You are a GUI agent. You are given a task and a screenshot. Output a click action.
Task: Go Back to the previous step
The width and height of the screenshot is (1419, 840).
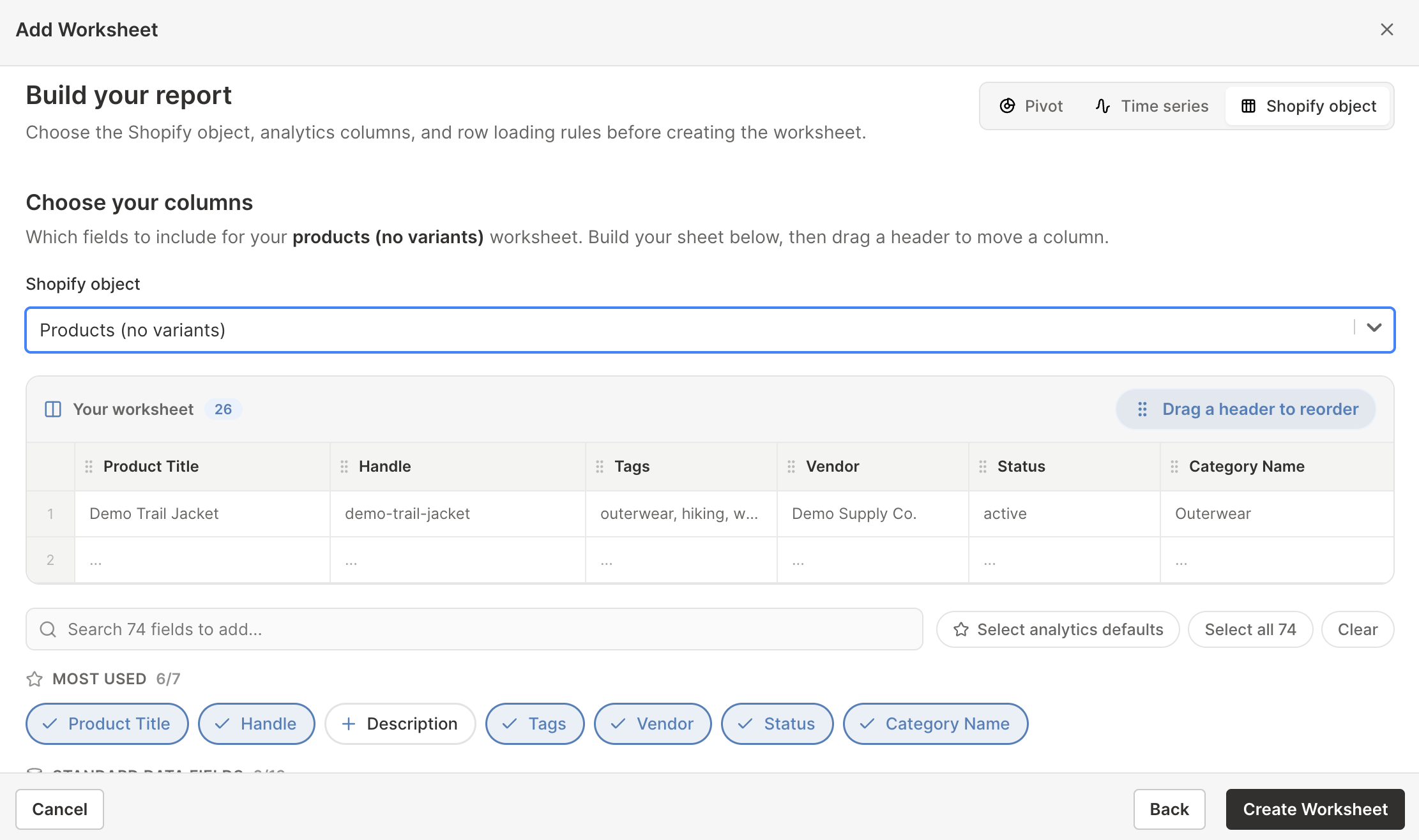(x=1169, y=809)
